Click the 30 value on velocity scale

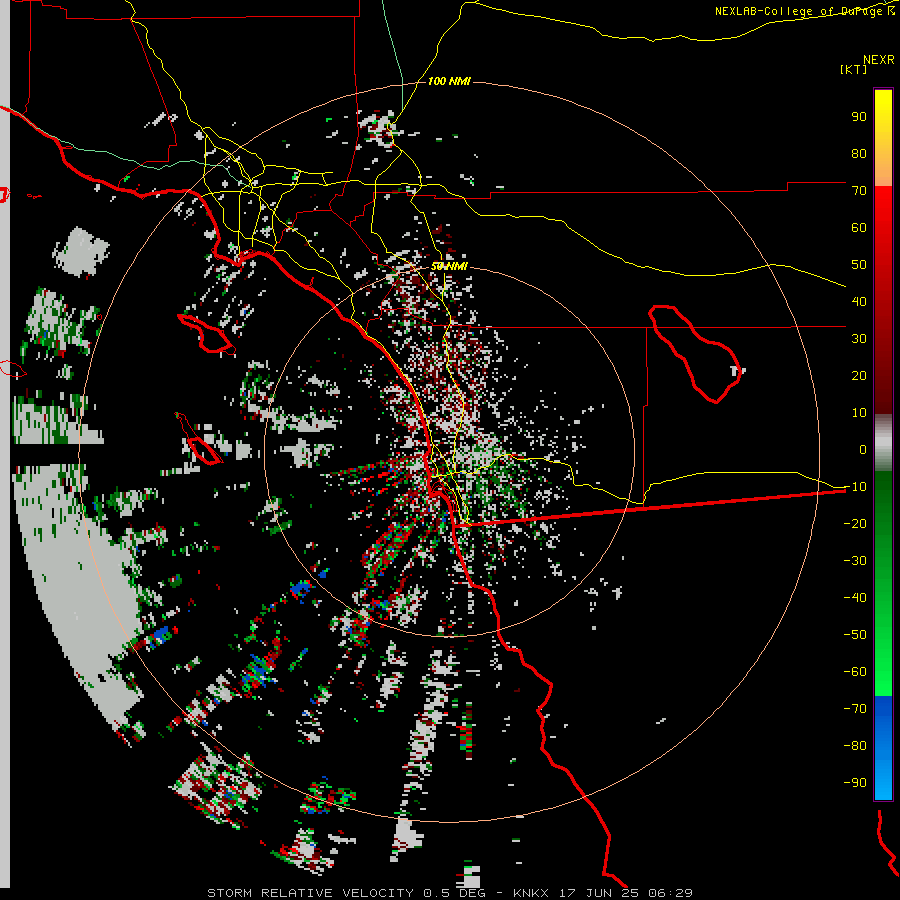pyautogui.click(x=859, y=339)
